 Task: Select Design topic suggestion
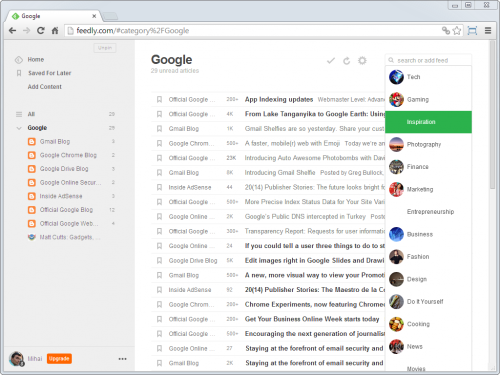coord(428,279)
